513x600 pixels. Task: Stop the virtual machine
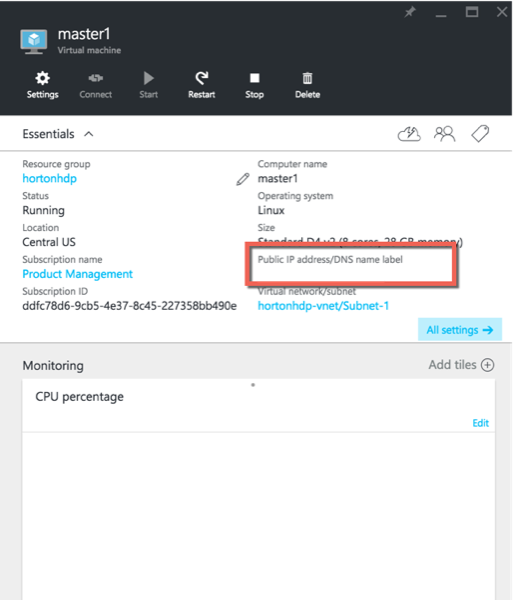(x=254, y=85)
